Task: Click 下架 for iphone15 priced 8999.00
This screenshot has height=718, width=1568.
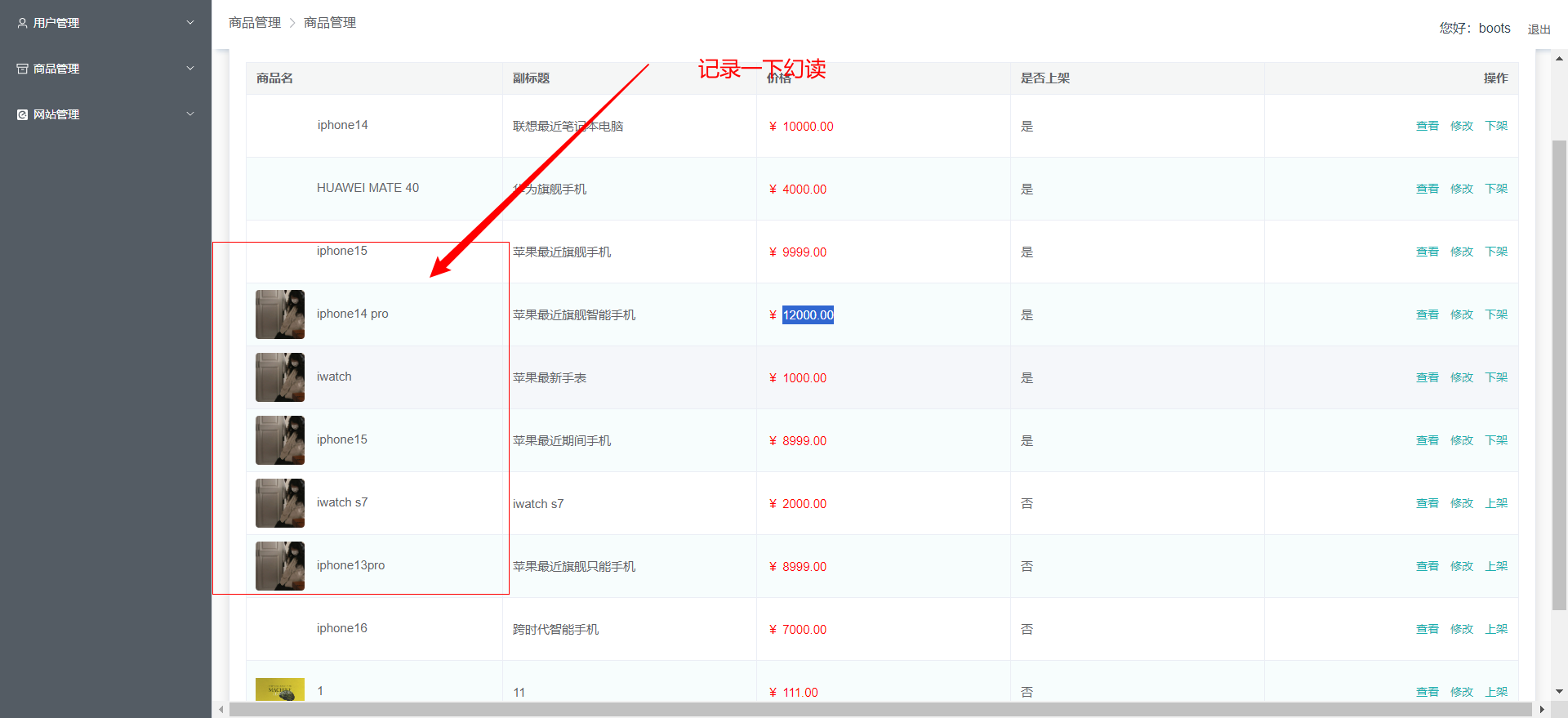Action: (1496, 440)
